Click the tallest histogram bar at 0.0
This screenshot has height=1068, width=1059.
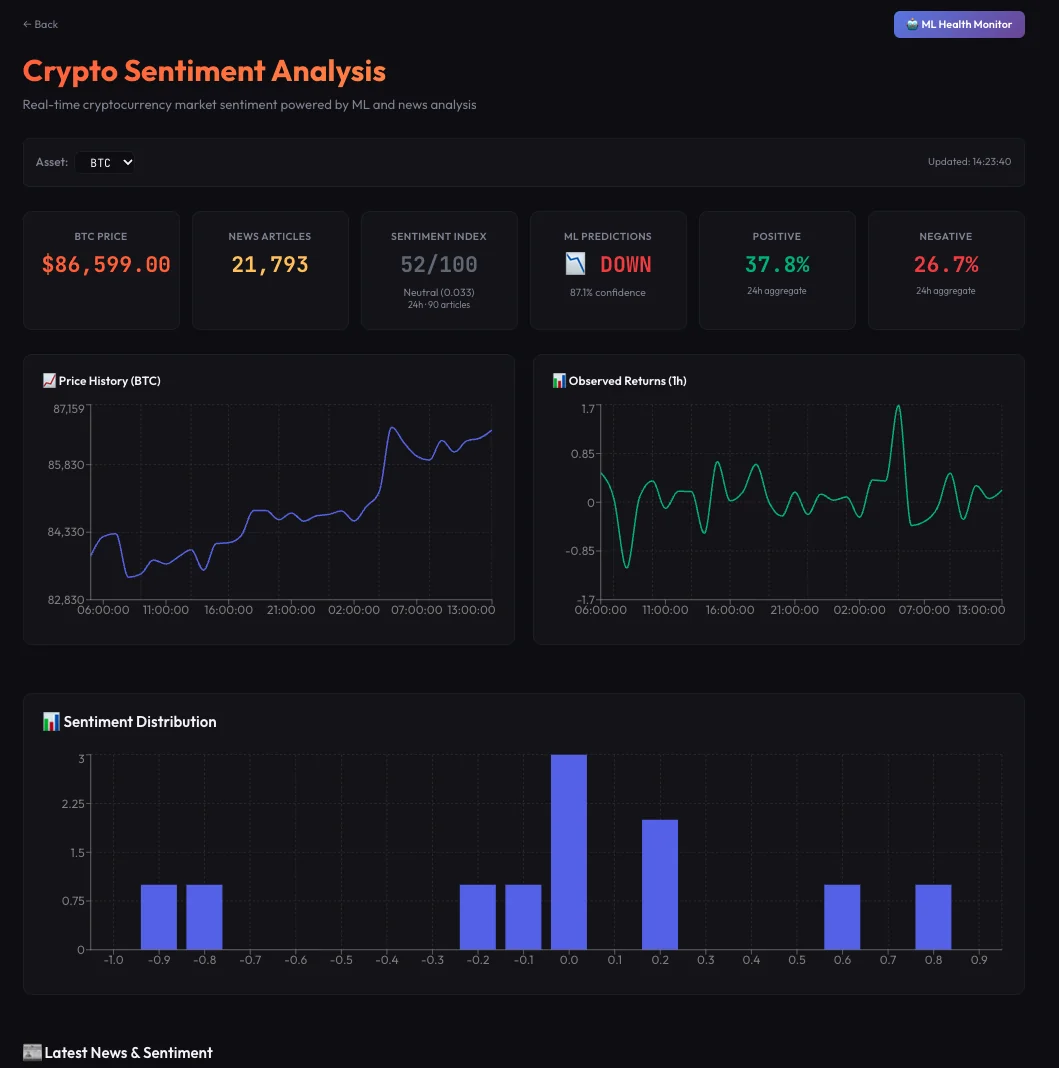point(569,851)
